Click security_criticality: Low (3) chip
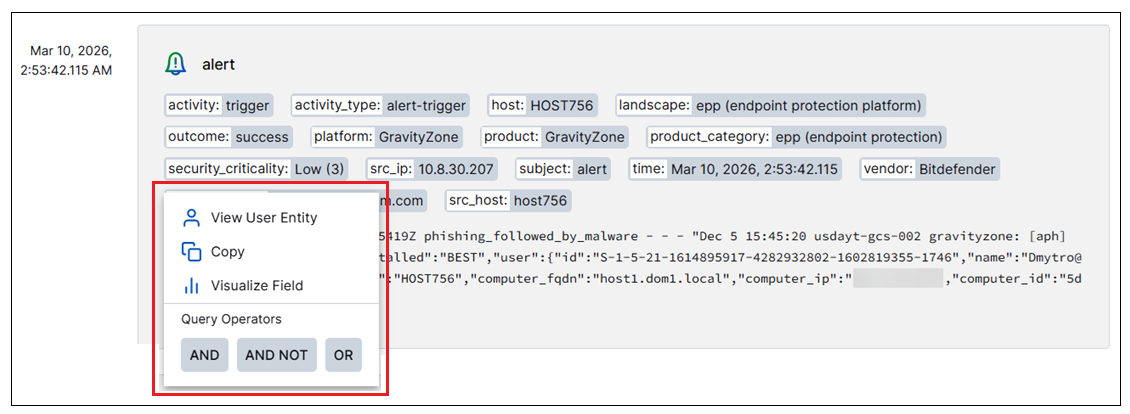 (257, 169)
